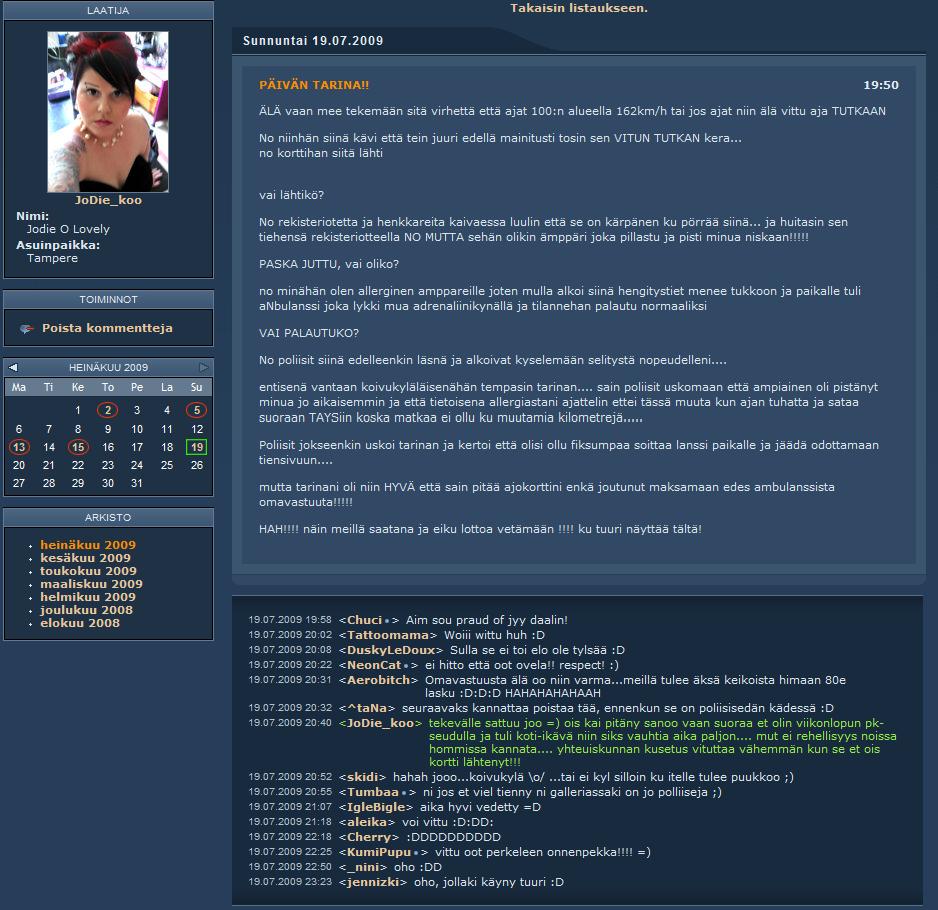Click Takaisin listaukseen link
Viewport: 938px width, 910px height.
578,8
